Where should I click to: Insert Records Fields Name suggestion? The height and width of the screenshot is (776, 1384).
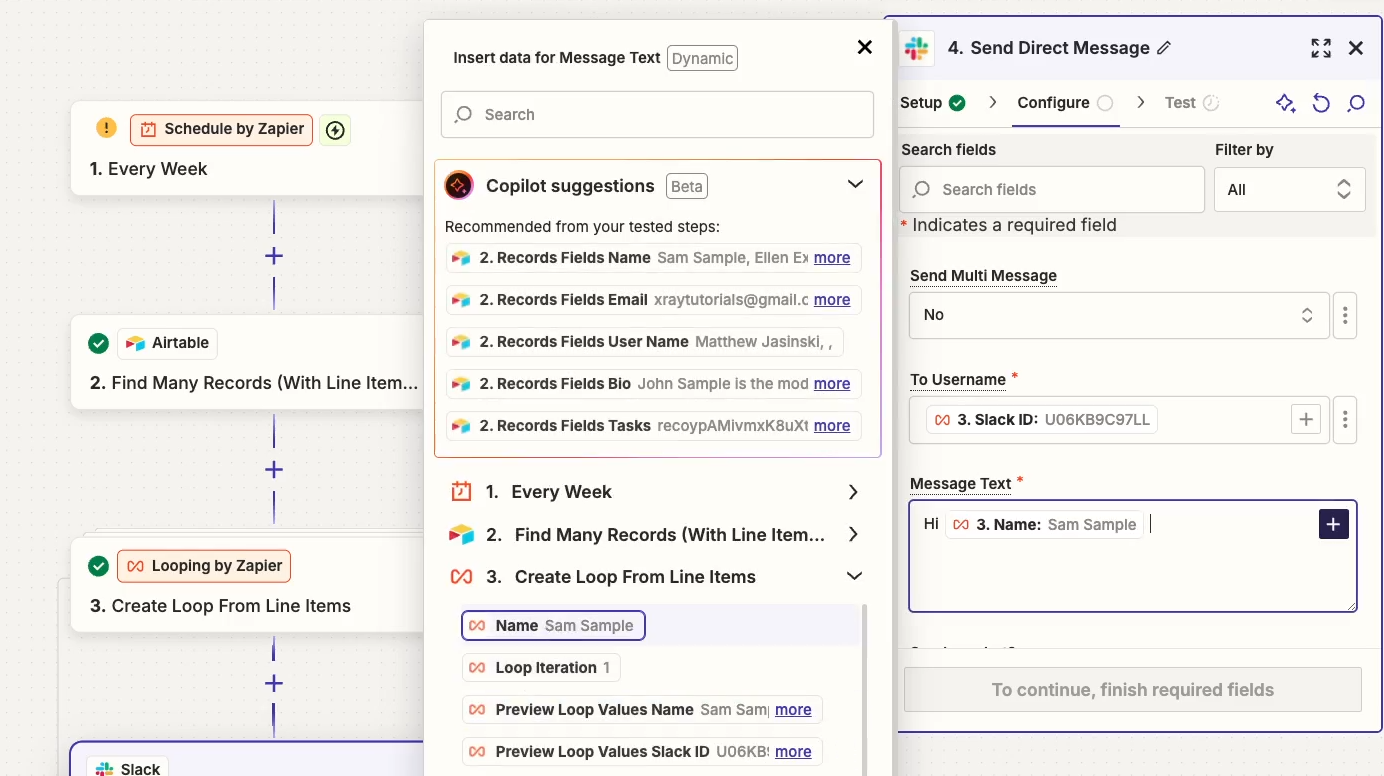[653, 258]
